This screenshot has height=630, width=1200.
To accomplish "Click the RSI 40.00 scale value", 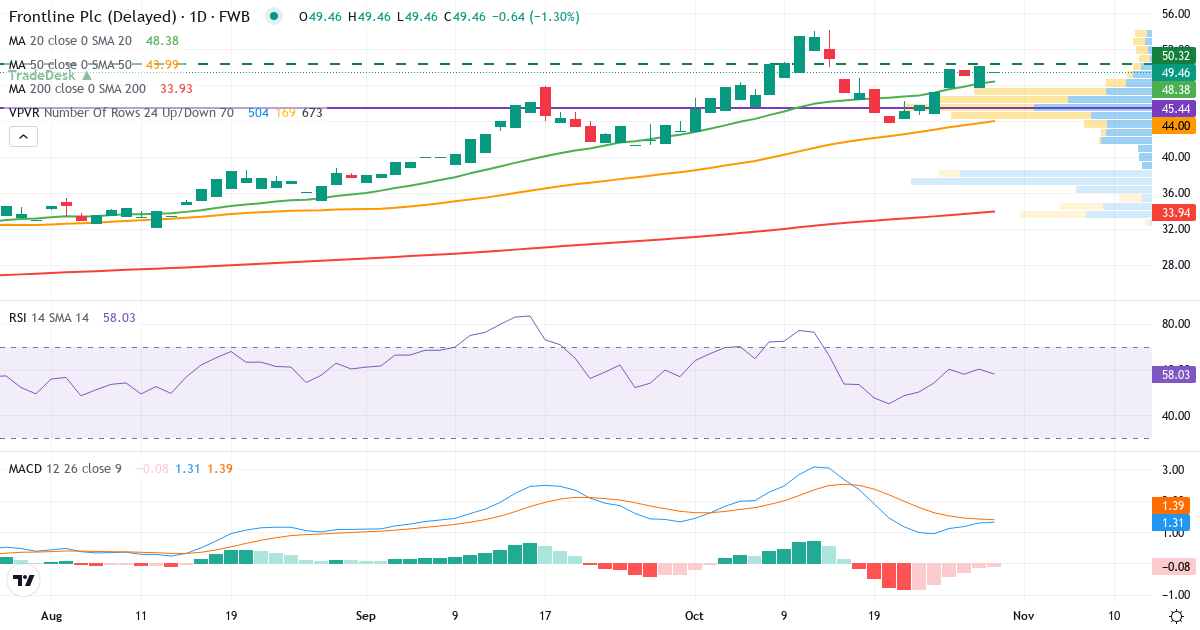I will point(1175,416).
